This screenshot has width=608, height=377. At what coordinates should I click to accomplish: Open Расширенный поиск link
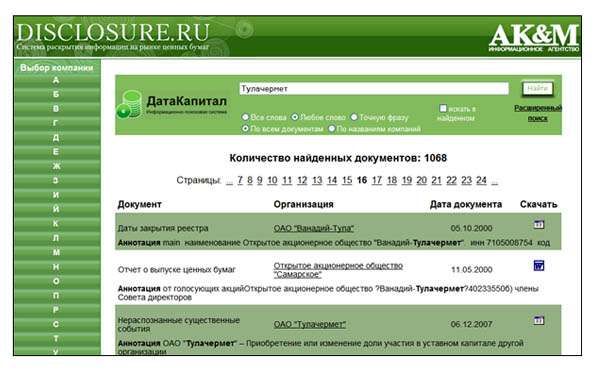coord(538,113)
